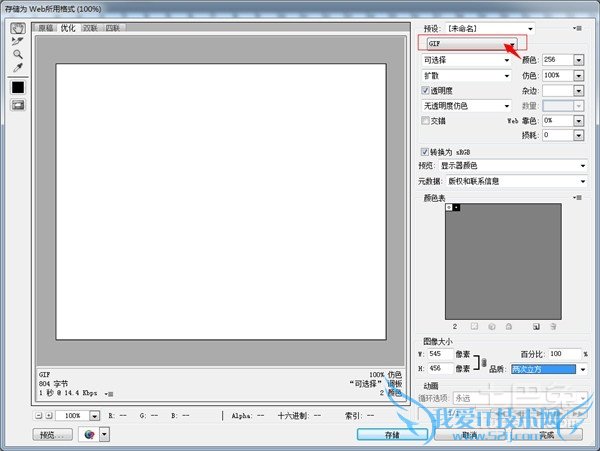Add eyedropper color to the color table

pos(536,326)
